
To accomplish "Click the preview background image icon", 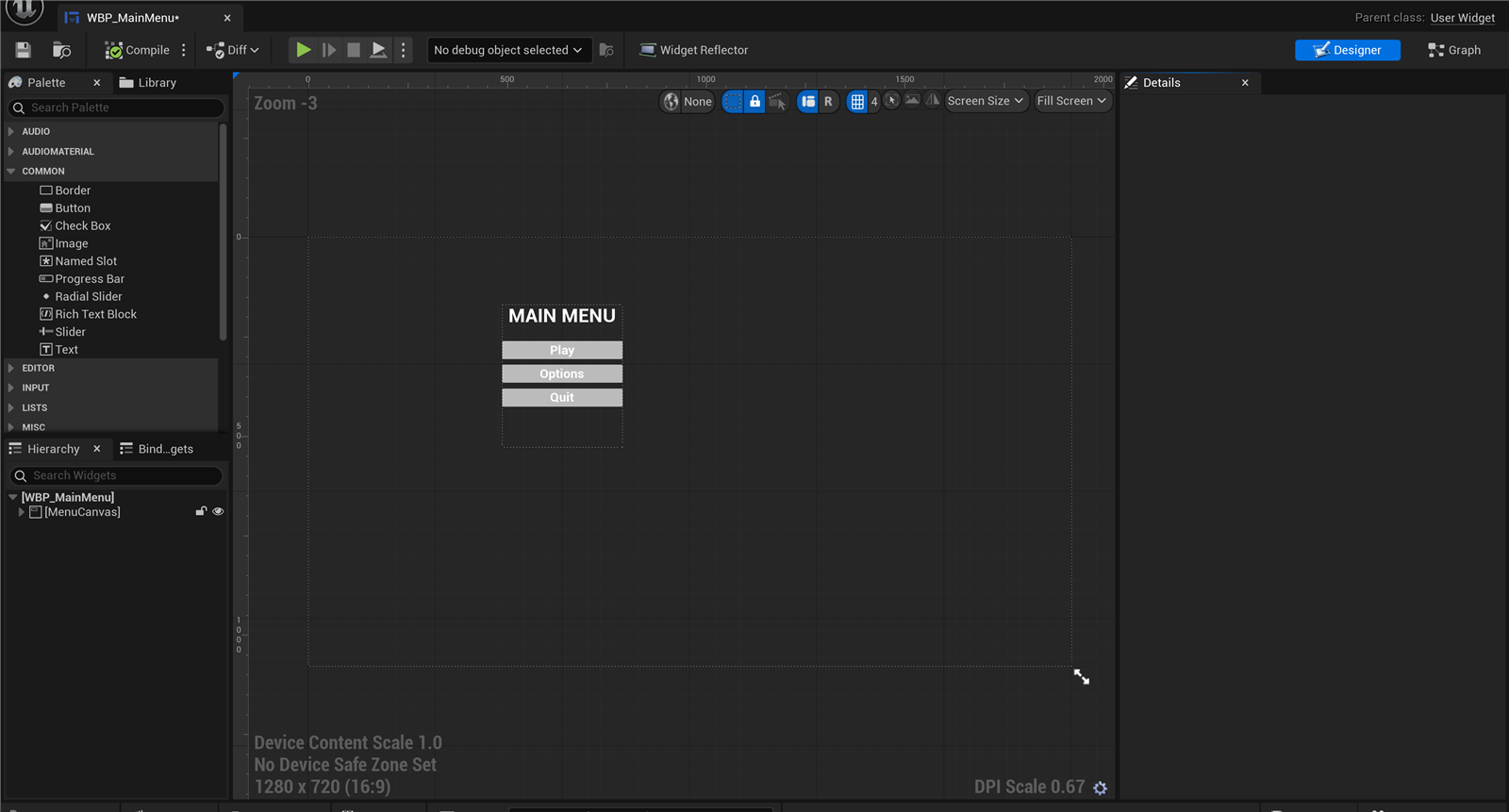I will (912, 100).
